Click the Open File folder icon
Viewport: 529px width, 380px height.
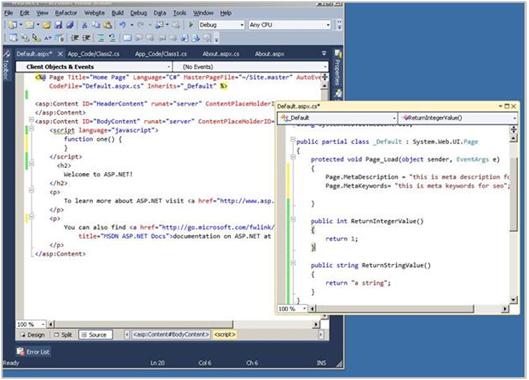[x=47, y=25]
